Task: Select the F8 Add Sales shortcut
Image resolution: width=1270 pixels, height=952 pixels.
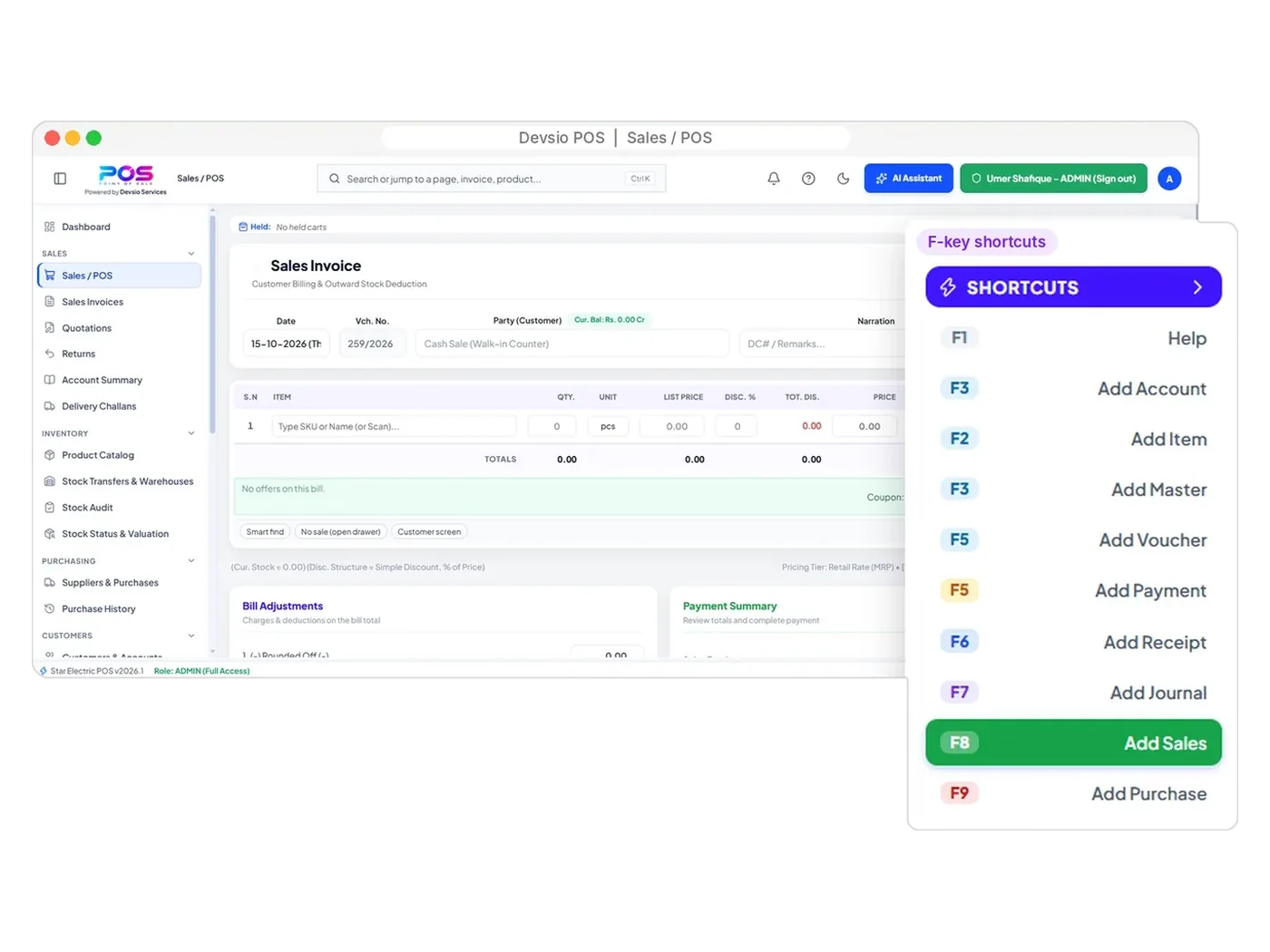Action: pos(1073,743)
